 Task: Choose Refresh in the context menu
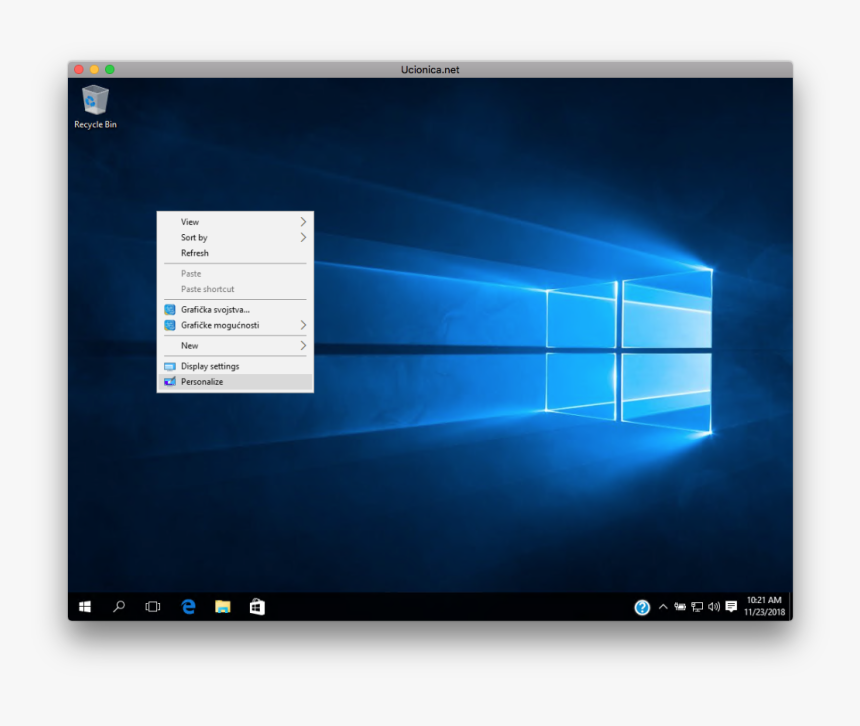tap(235, 253)
